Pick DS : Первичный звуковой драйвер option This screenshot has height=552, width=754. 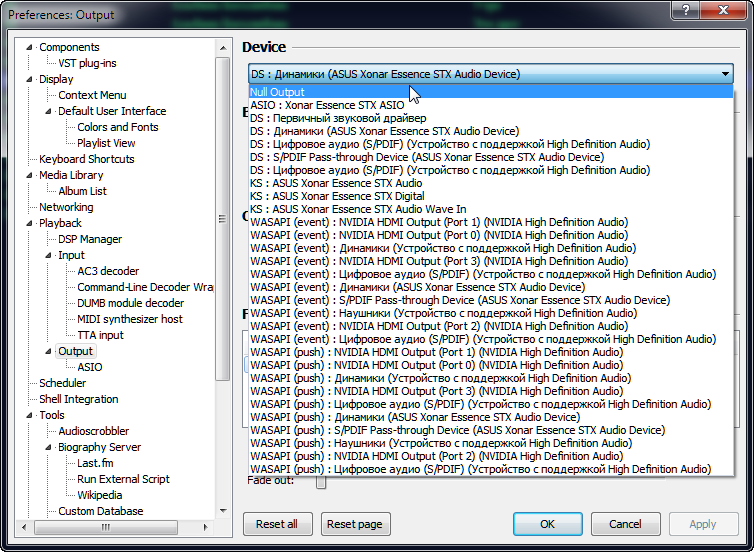338,118
